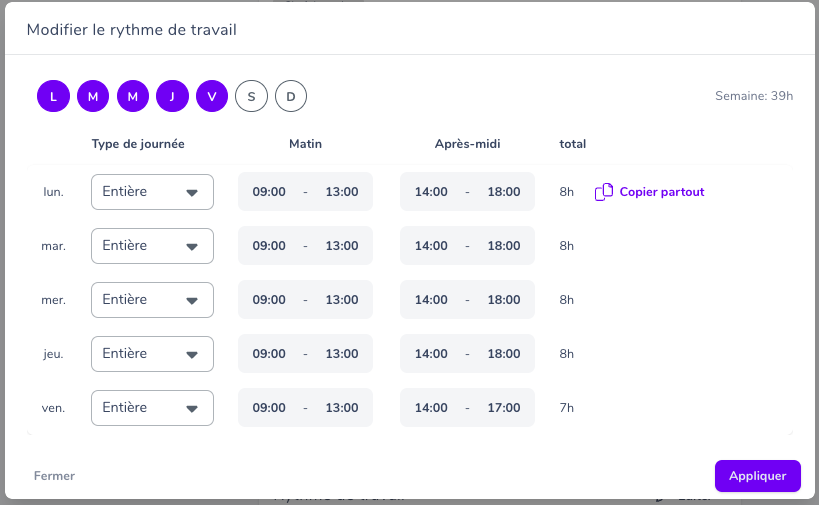Click the Copier partout link
Screen dimensions: 819x505
[x=662, y=192]
